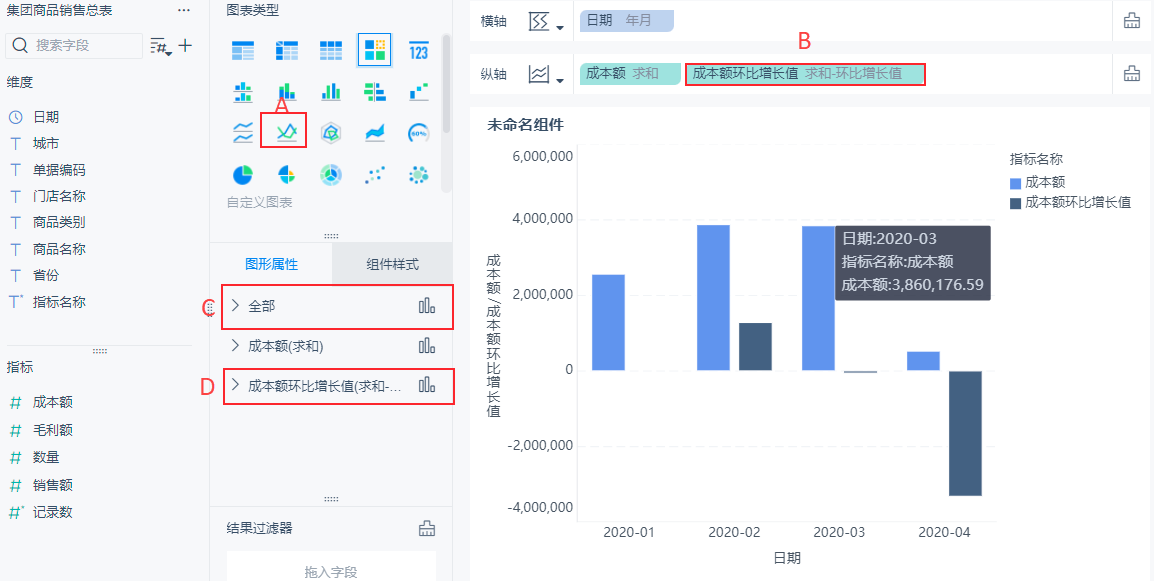Click the 成本额环比增长值 legend color swatch
The width and height of the screenshot is (1154, 581).
[1016, 203]
